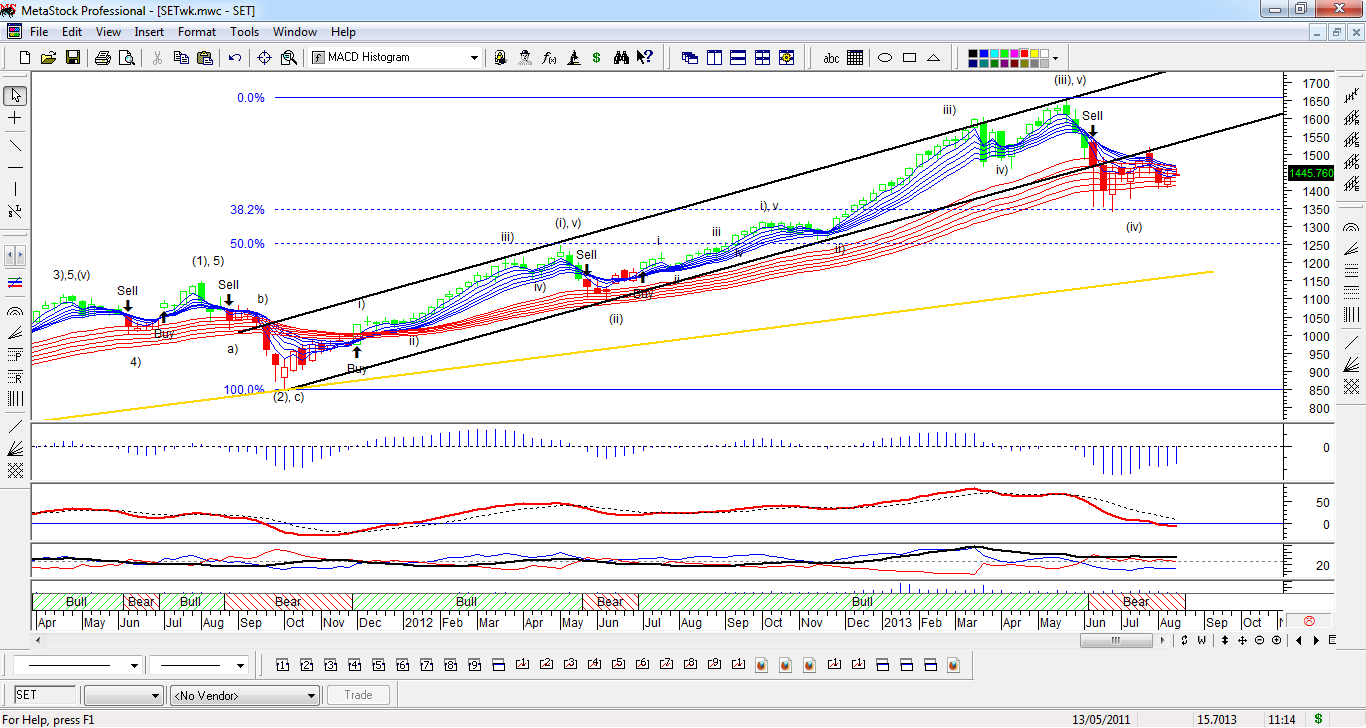Open the Window menu
This screenshot has height=728, width=1366.
tap(295, 32)
